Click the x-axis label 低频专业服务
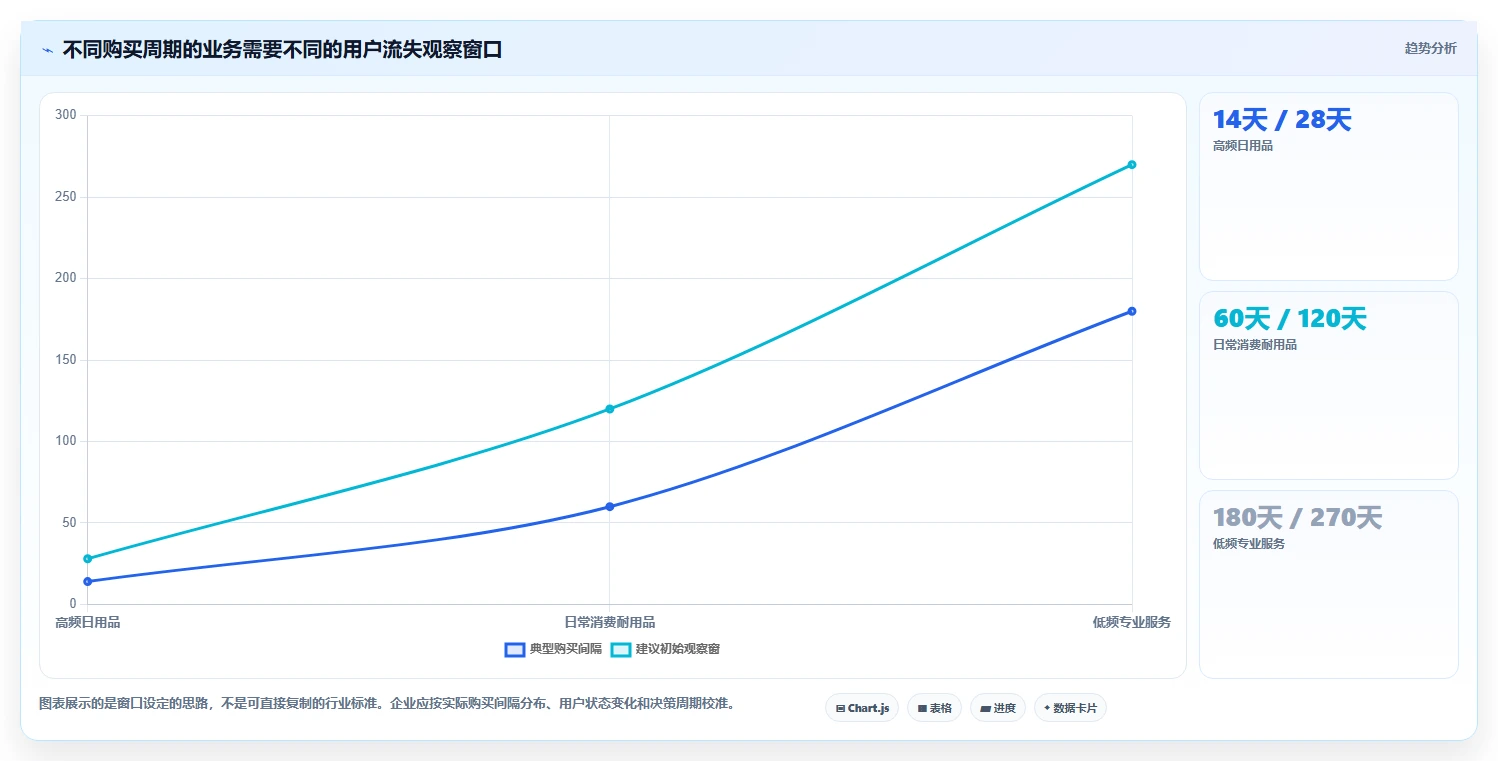This screenshot has height=761, width=1498. (x=1132, y=622)
